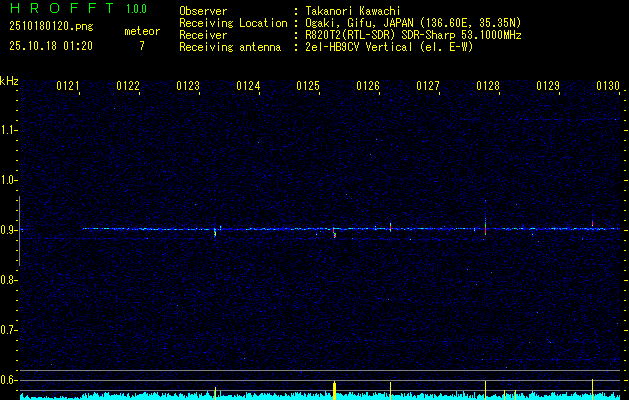
Task: Click the date stamp 25.10.18 01:20
Action: pos(51,46)
